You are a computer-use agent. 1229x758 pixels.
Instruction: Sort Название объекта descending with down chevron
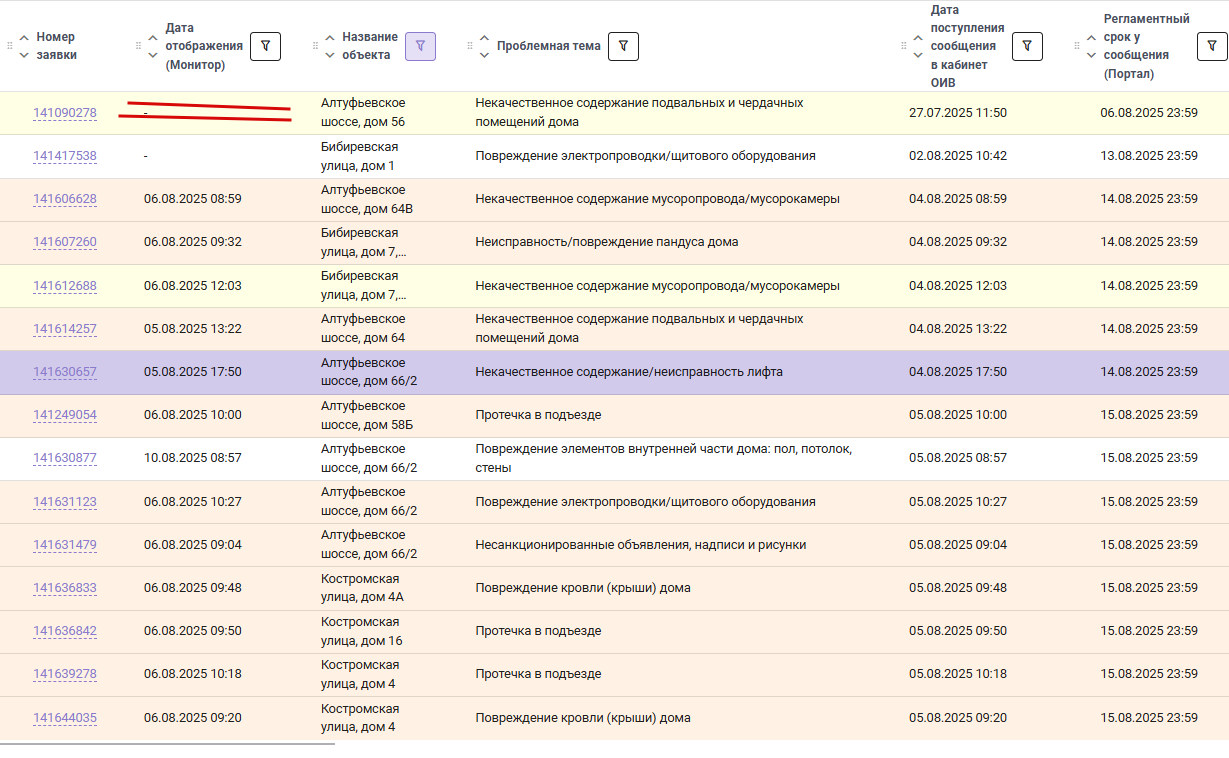(x=330, y=54)
